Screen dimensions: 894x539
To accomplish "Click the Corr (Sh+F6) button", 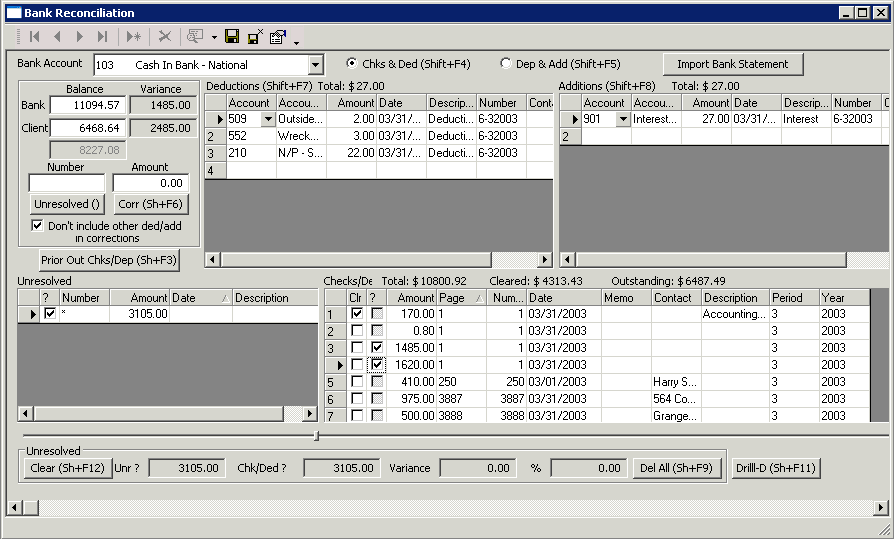I will pos(151,204).
